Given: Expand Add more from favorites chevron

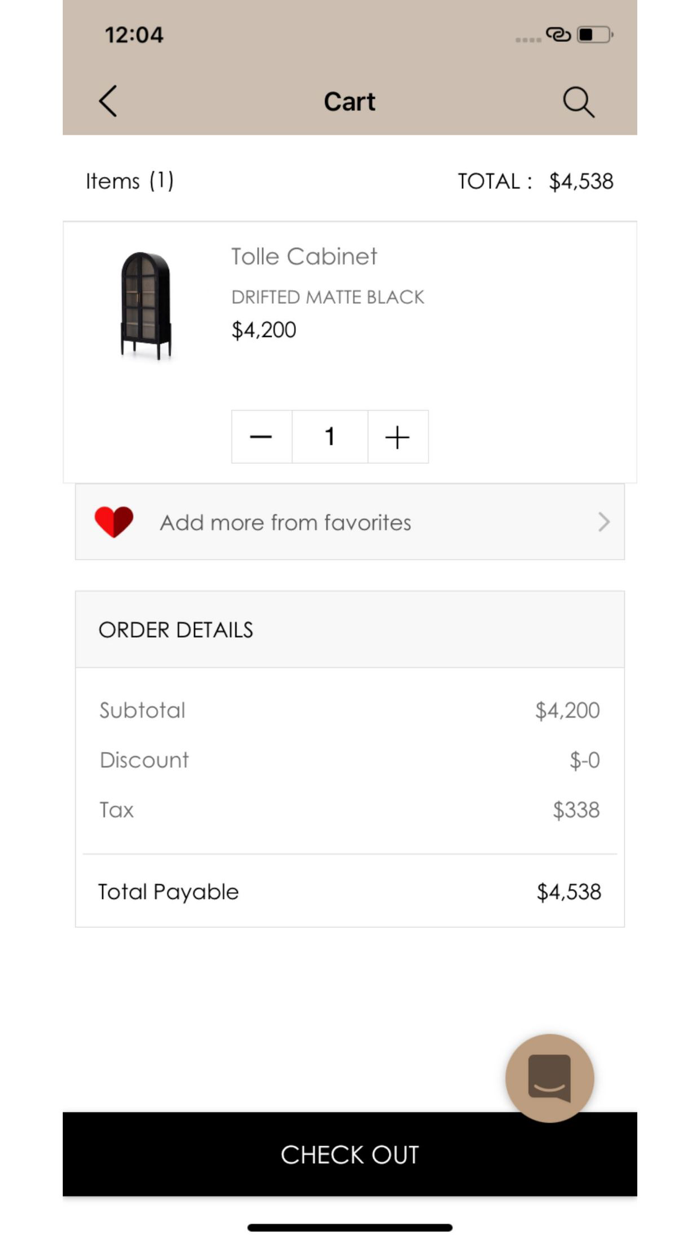Looking at the screenshot, I should point(603,522).
